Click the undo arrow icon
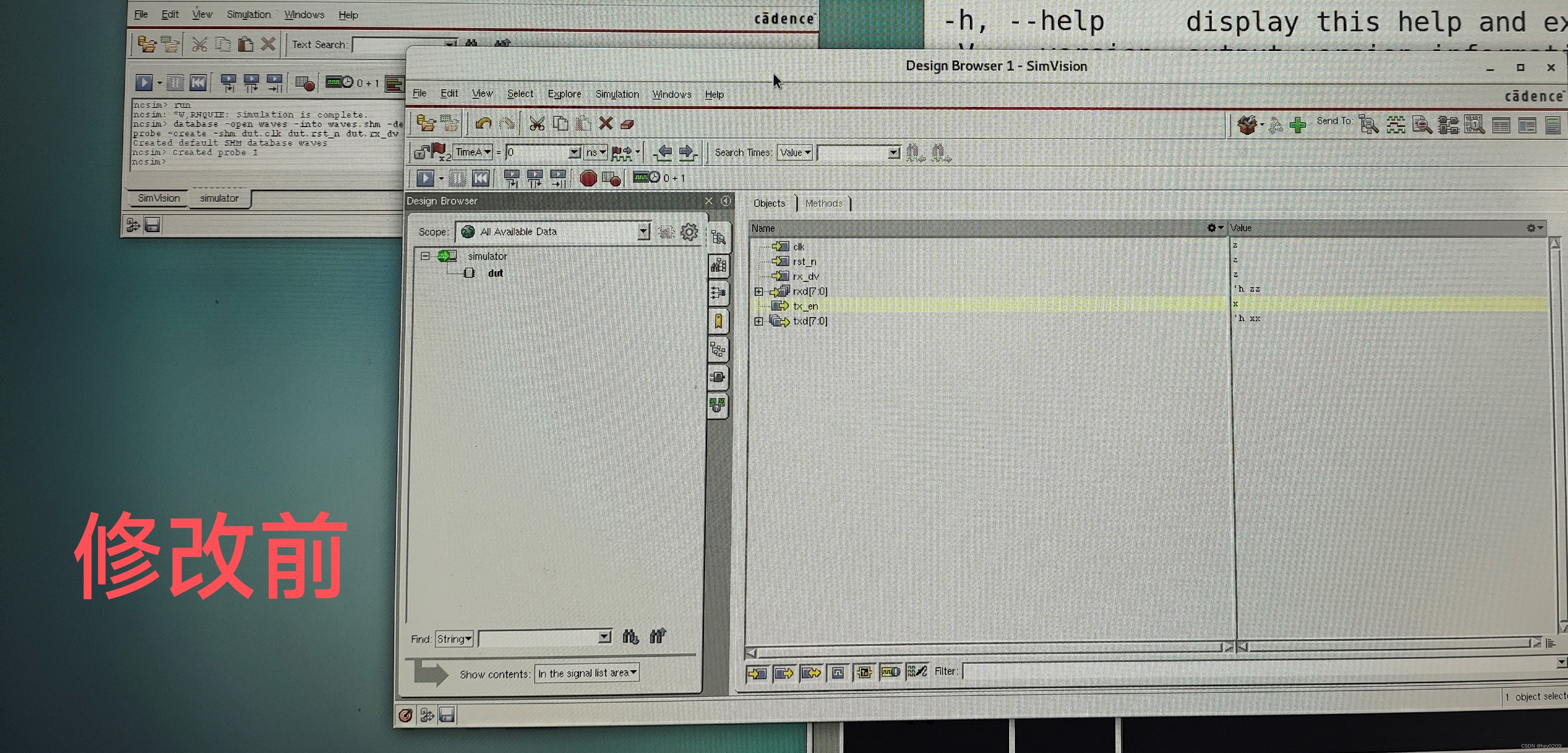 coord(484,124)
